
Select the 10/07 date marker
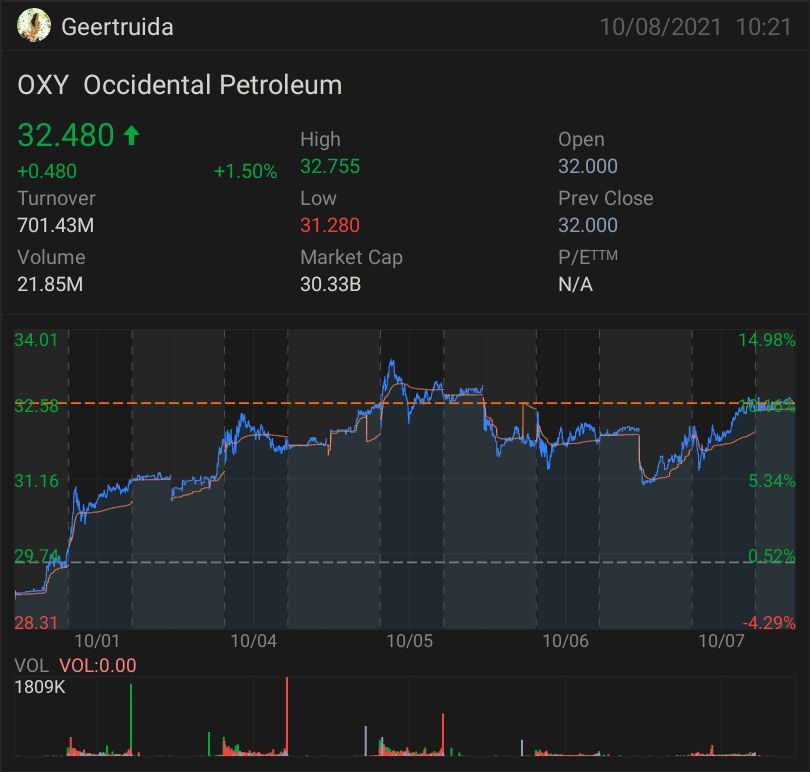[722, 641]
